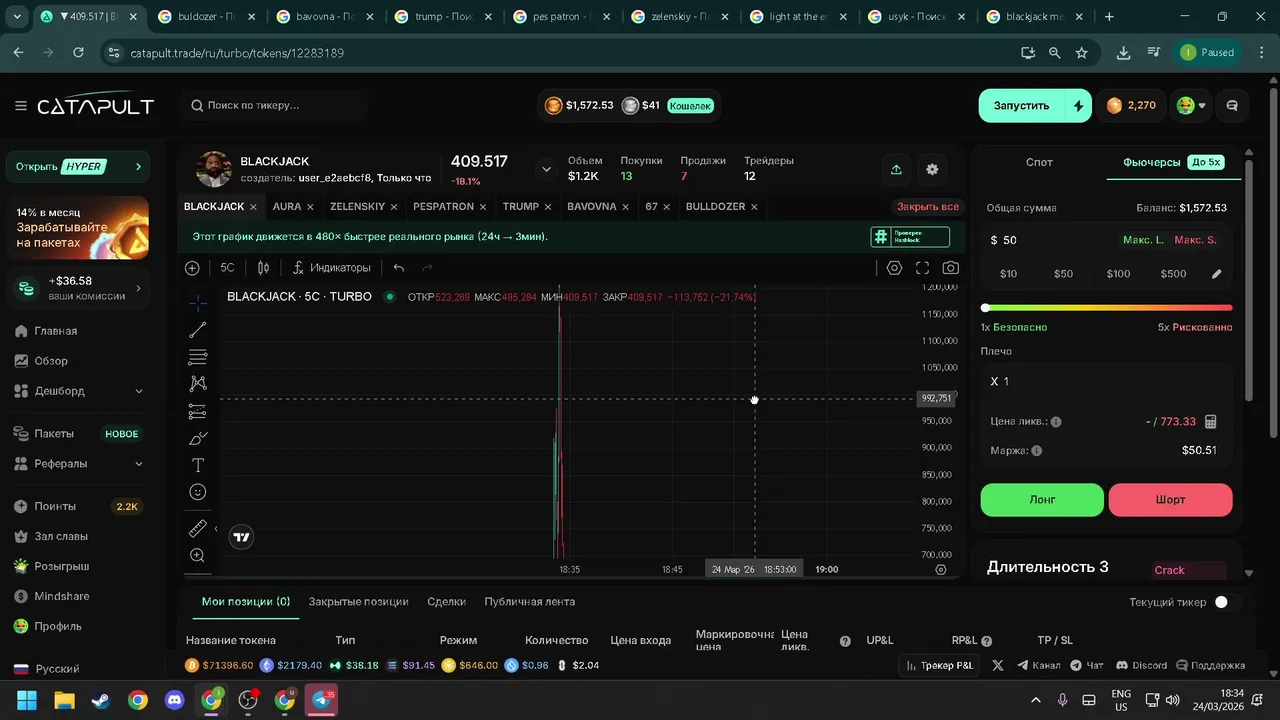
Task: Open the commissions $36.58 arrow
Action: click(139, 289)
